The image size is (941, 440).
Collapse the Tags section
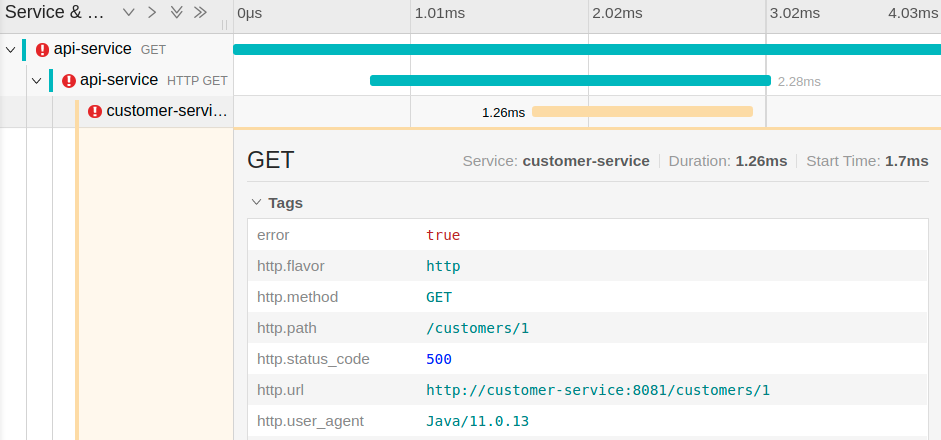pyautogui.click(x=256, y=203)
